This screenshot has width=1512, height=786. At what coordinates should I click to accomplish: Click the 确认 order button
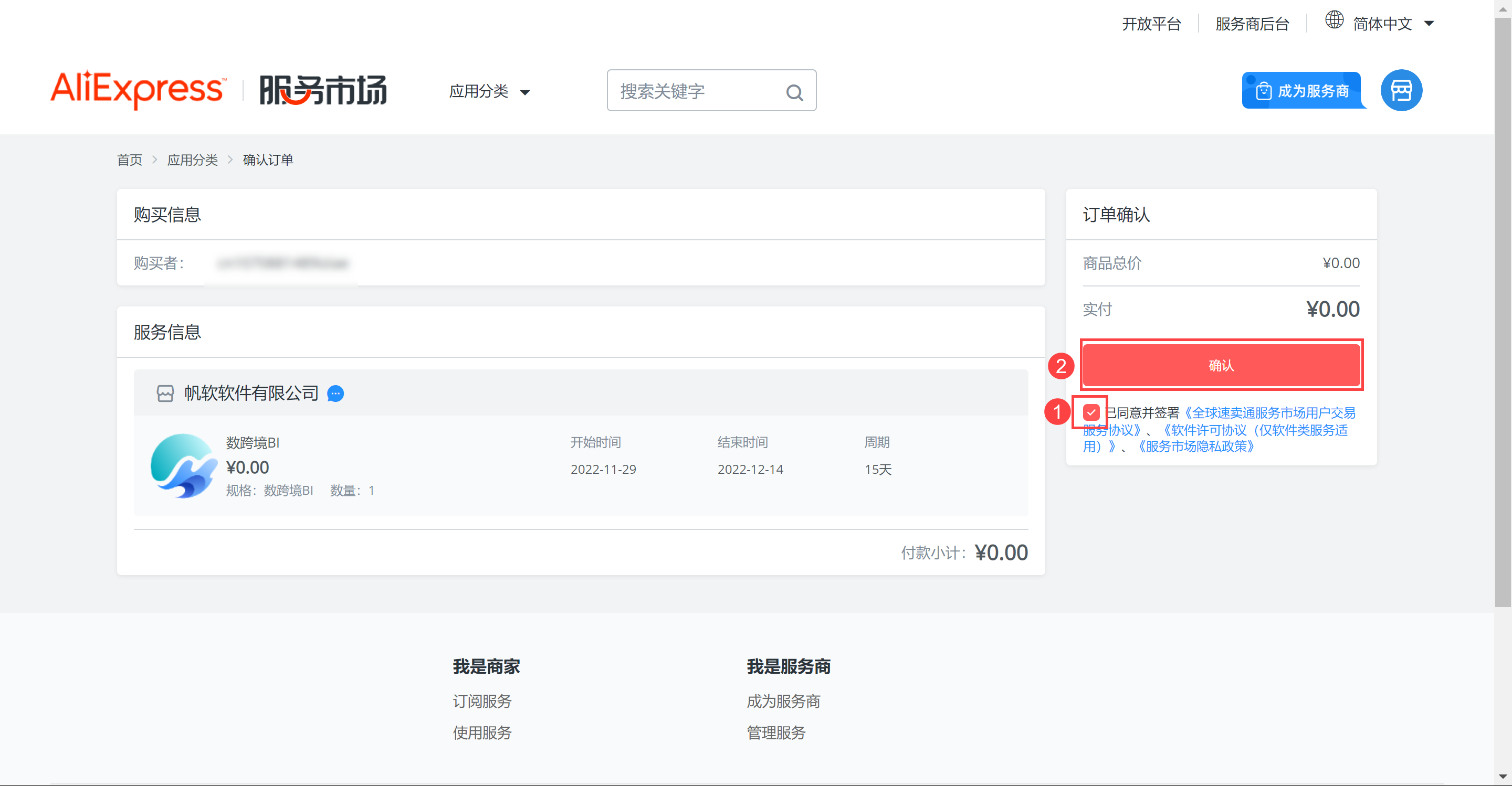pos(1222,365)
